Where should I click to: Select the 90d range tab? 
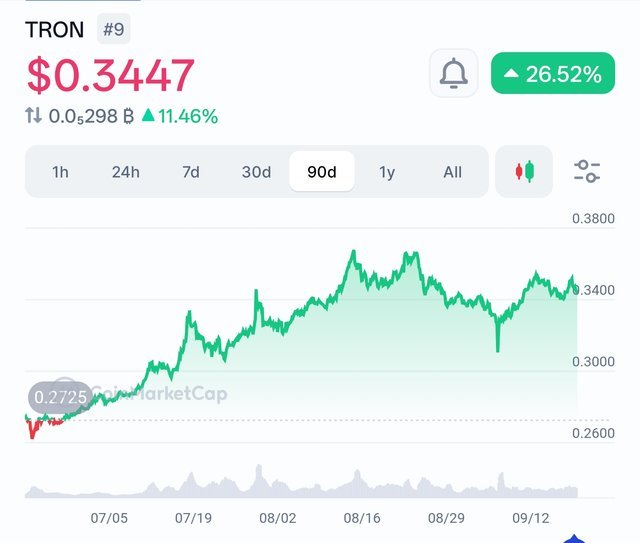pyautogui.click(x=322, y=172)
